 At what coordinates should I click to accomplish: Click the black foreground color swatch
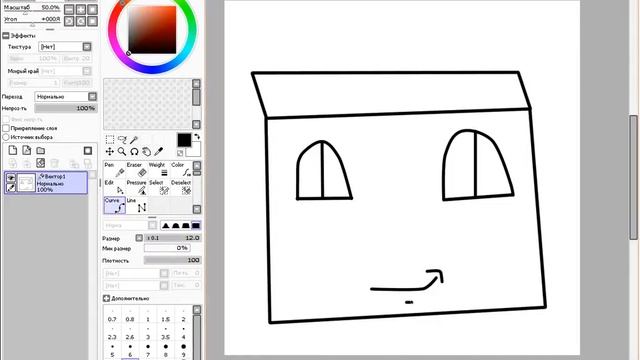pyautogui.click(x=184, y=140)
